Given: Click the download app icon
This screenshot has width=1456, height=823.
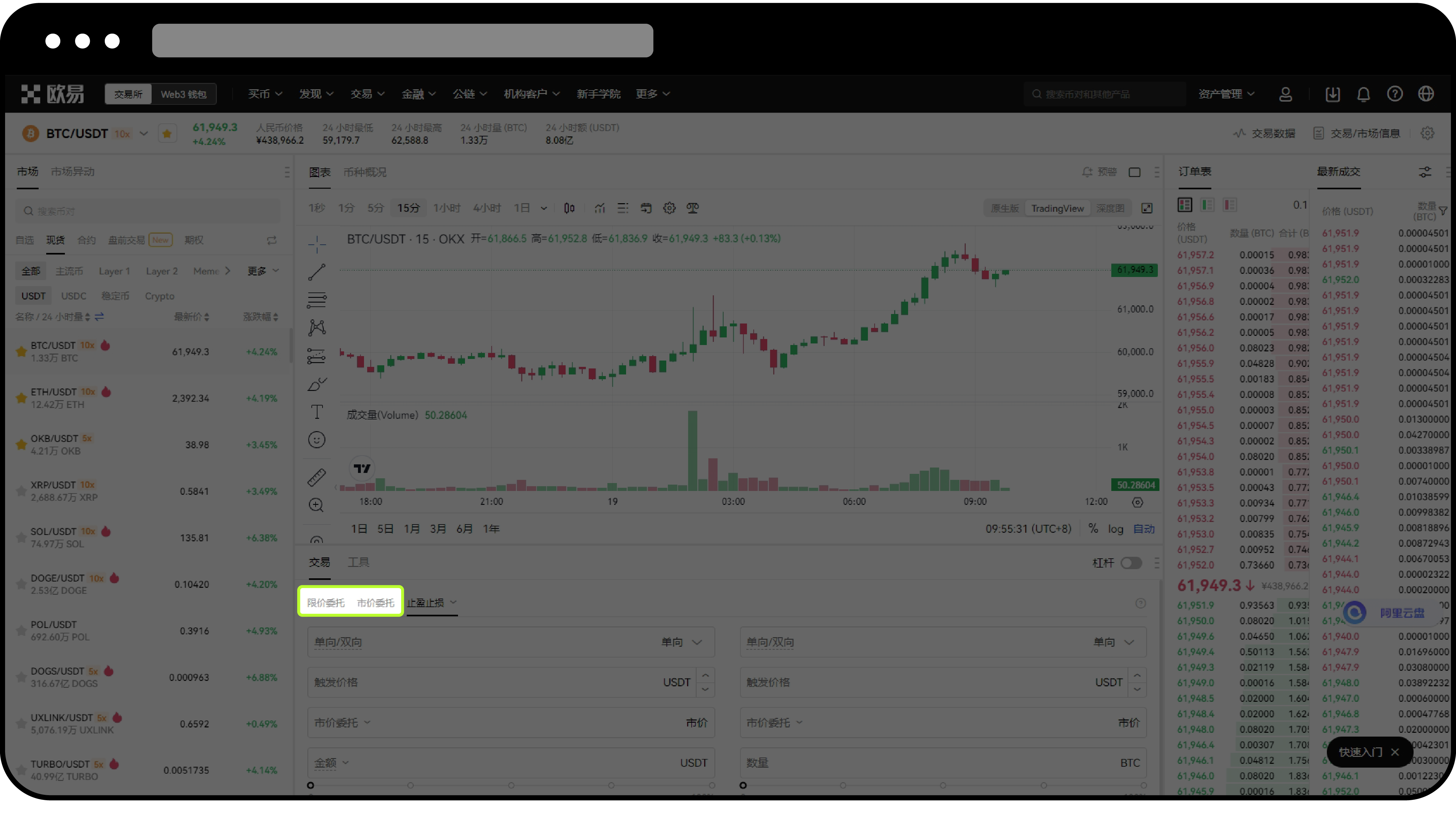Looking at the screenshot, I should [1333, 94].
